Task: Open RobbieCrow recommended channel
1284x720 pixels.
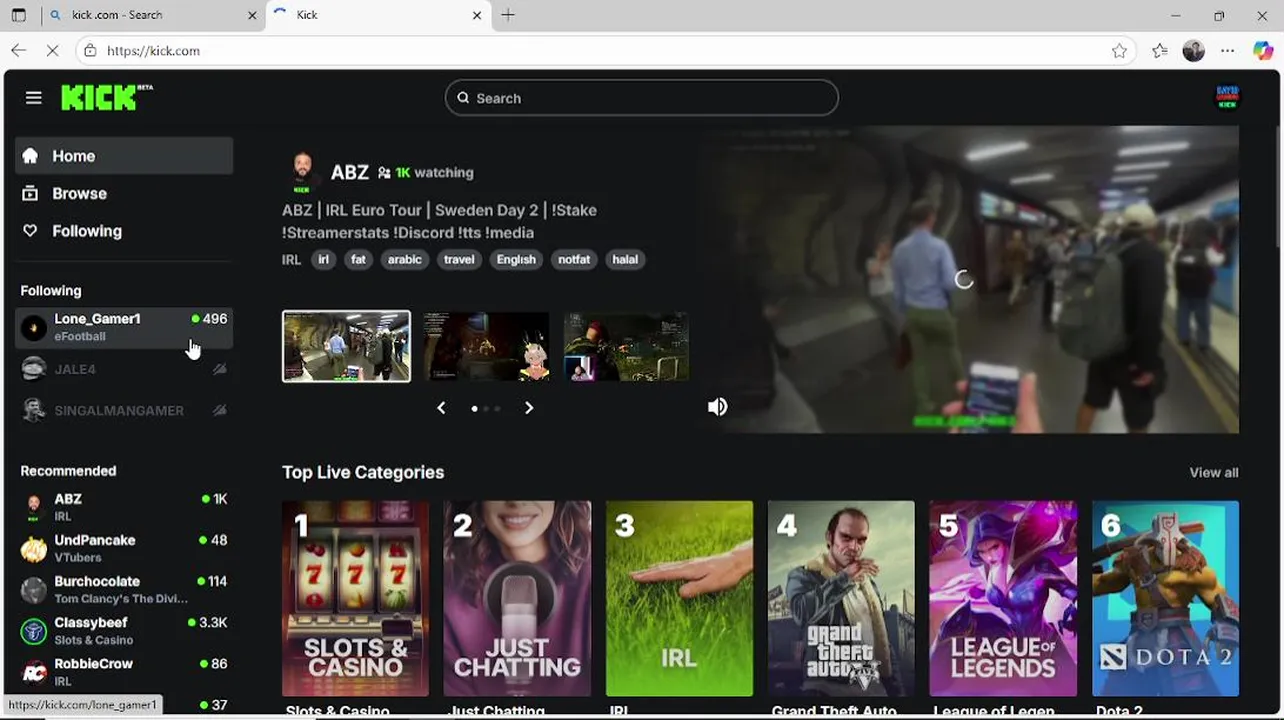Action: click(124, 671)
